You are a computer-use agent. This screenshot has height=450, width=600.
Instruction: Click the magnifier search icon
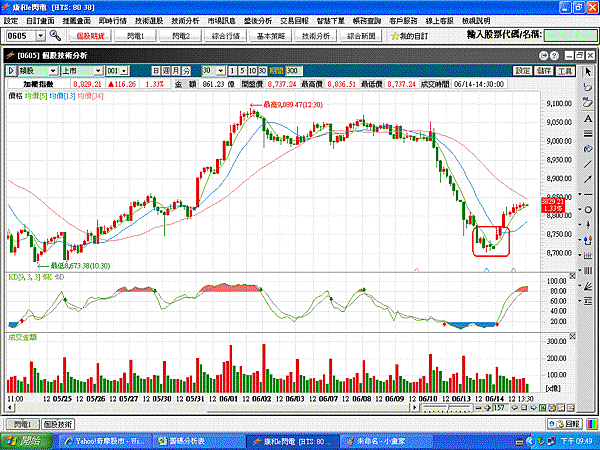coord(55,36)
